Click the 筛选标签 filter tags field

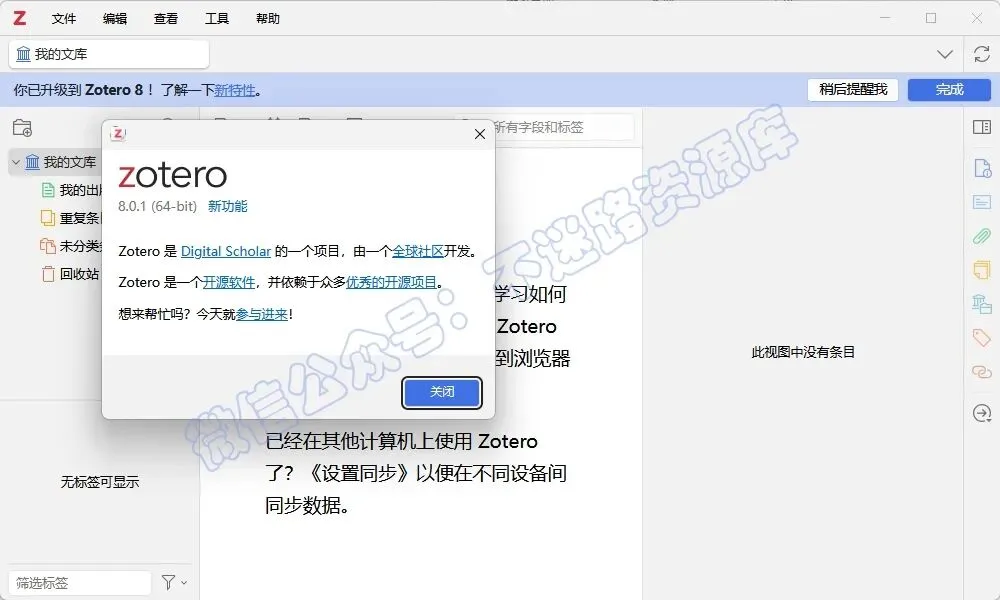[x=80, y=583]
